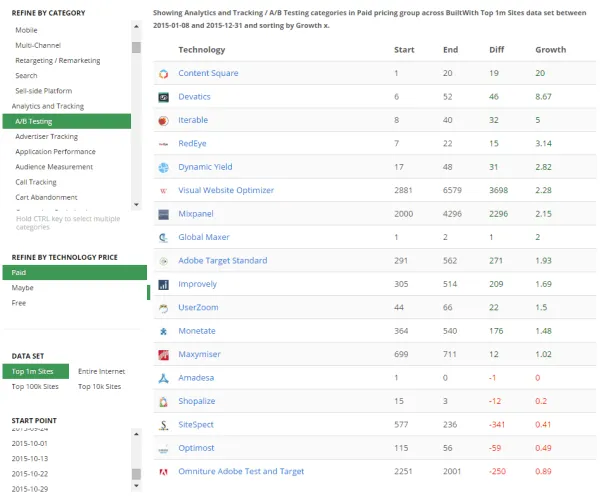Pick start point date 2015-10-13
This screenshot has height=503, width=600.
(29, 458)
